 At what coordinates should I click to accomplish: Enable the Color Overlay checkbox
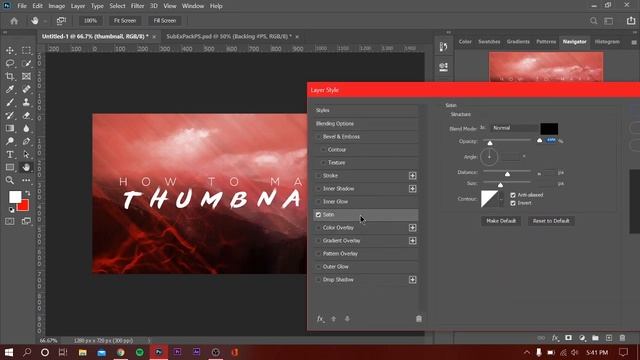(x=318, y=228)
